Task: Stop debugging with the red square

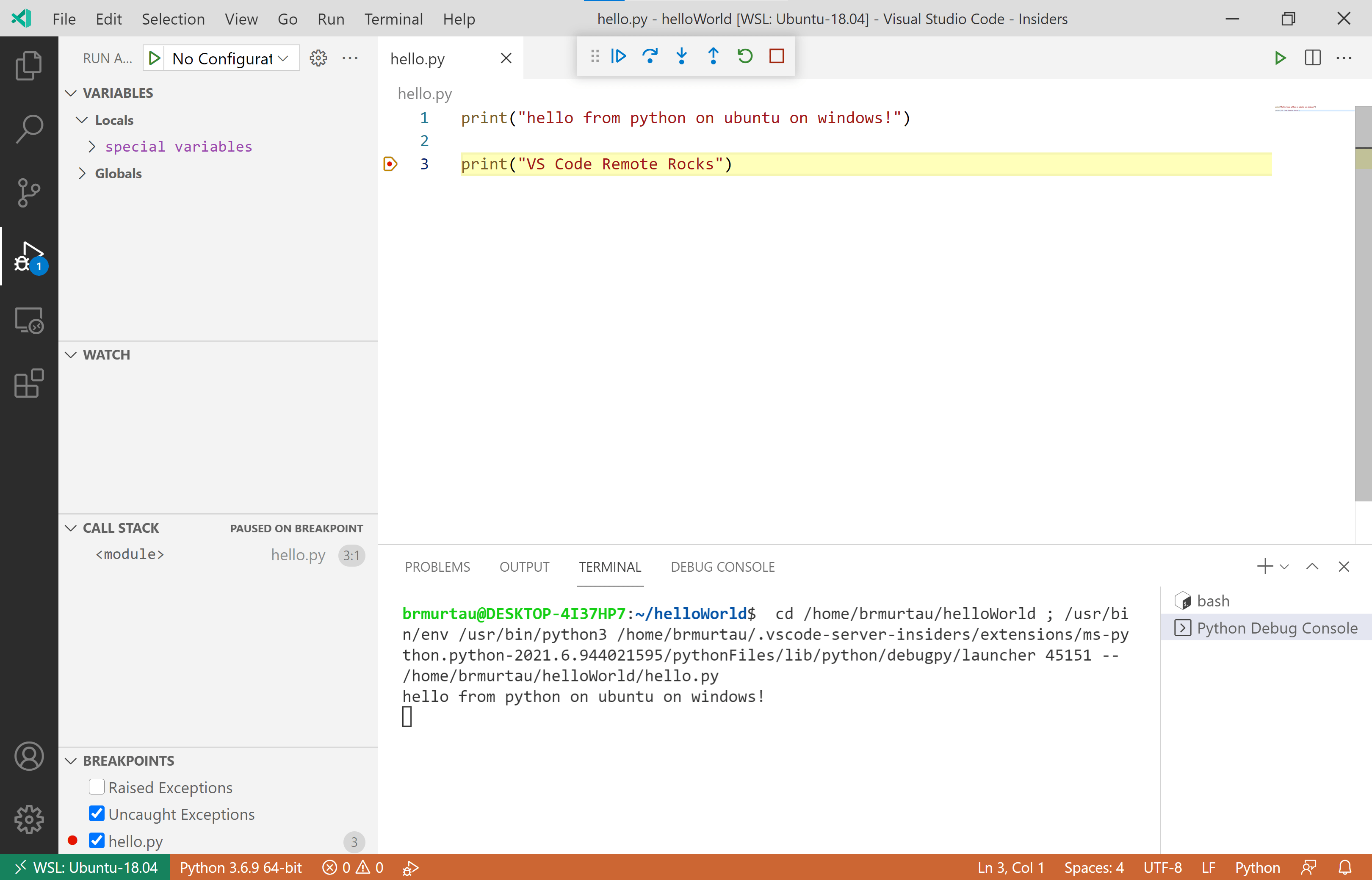Action: point(777,56)
